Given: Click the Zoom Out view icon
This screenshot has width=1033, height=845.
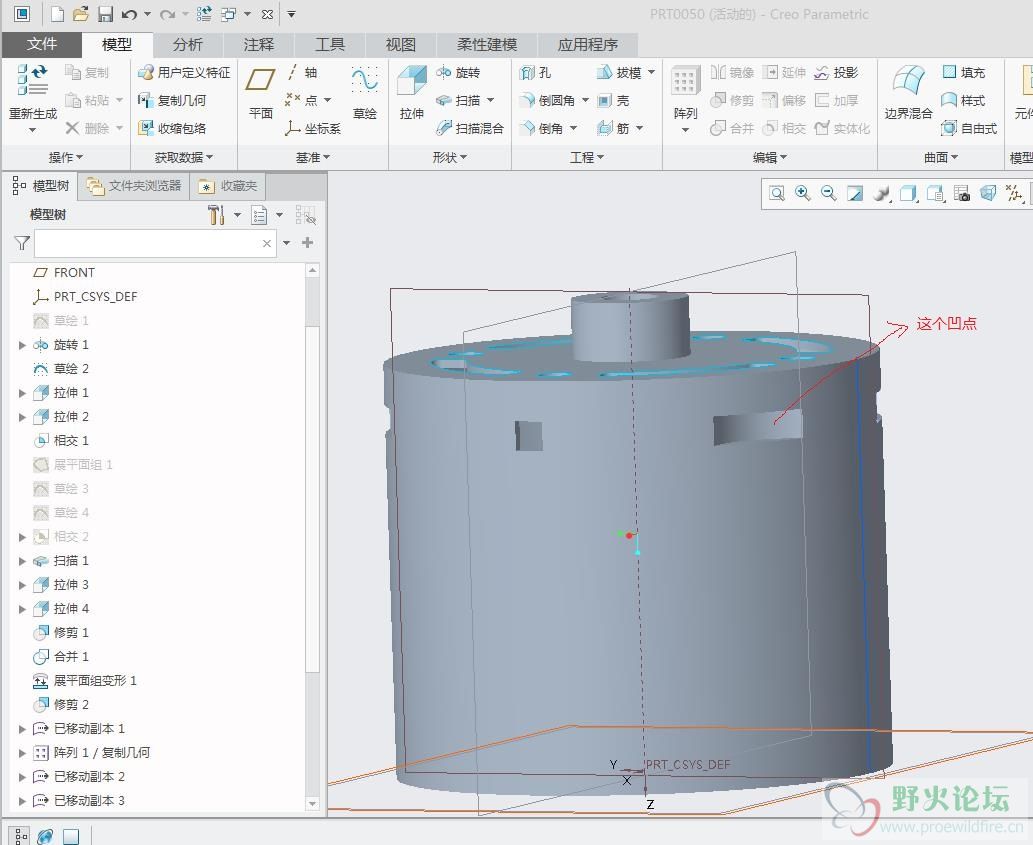Looking at the screenshot, I should pyautogui.click(x=829, y=194).
